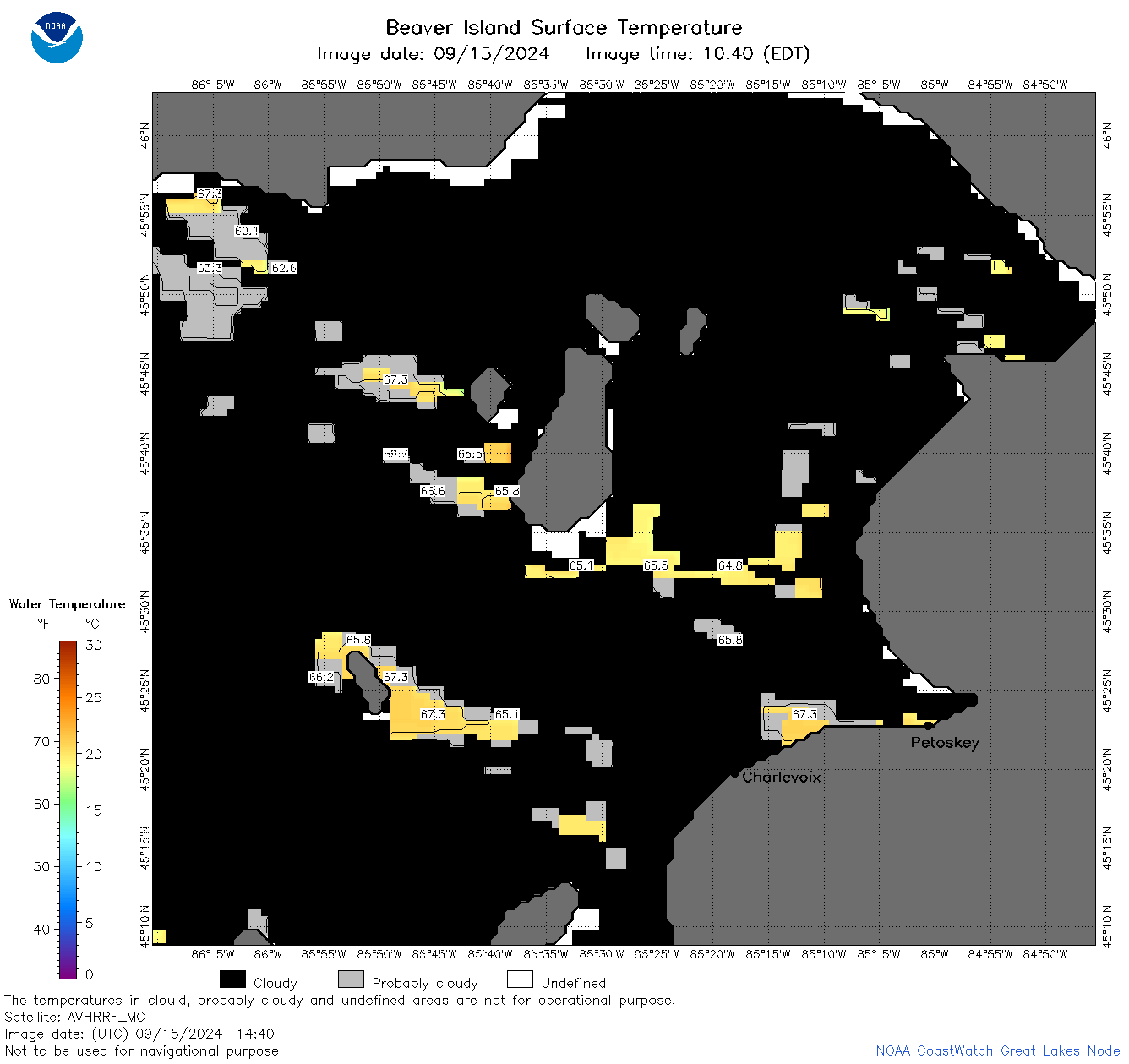The height and width of the screenshot is (1064, 1129).
Task: Select the black Cloudy legend swatch
Action: click(x=232, y=979)
